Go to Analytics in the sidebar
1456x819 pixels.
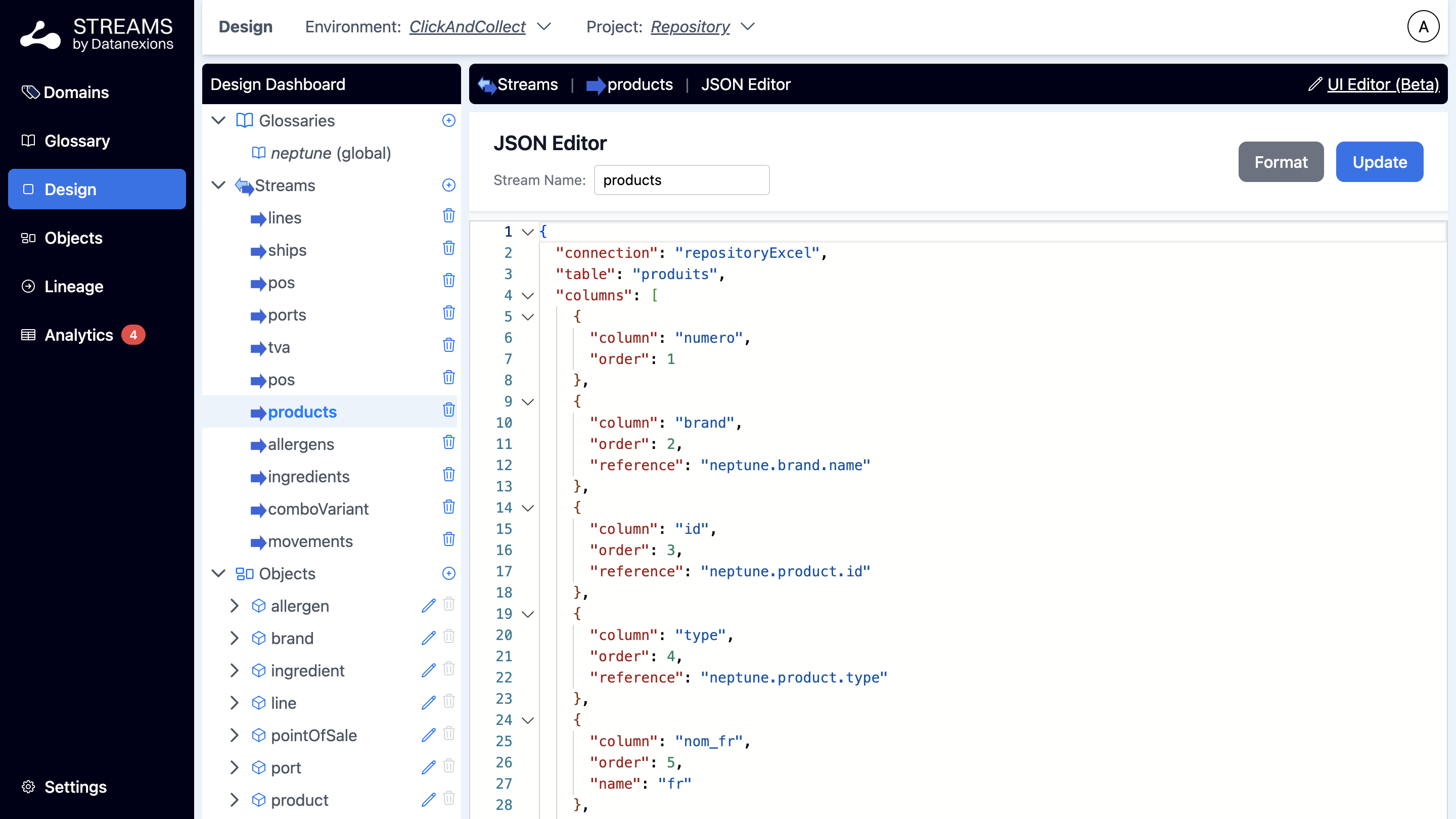coord(78,335)
